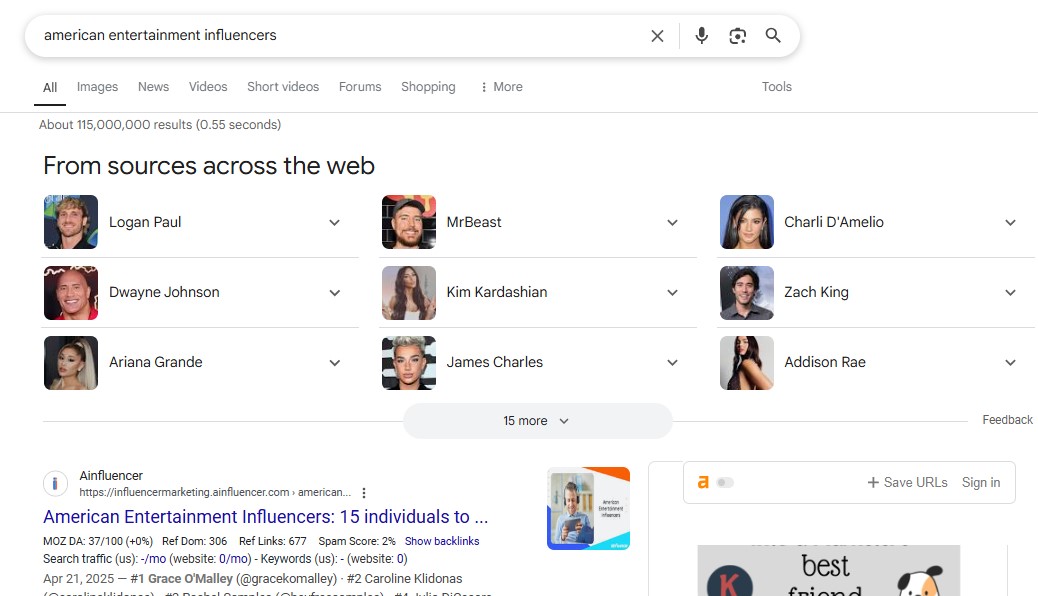Click the Ainfluencer site favicon
The height and width of the screenshot is (596, 1038).
pos(55,483)
